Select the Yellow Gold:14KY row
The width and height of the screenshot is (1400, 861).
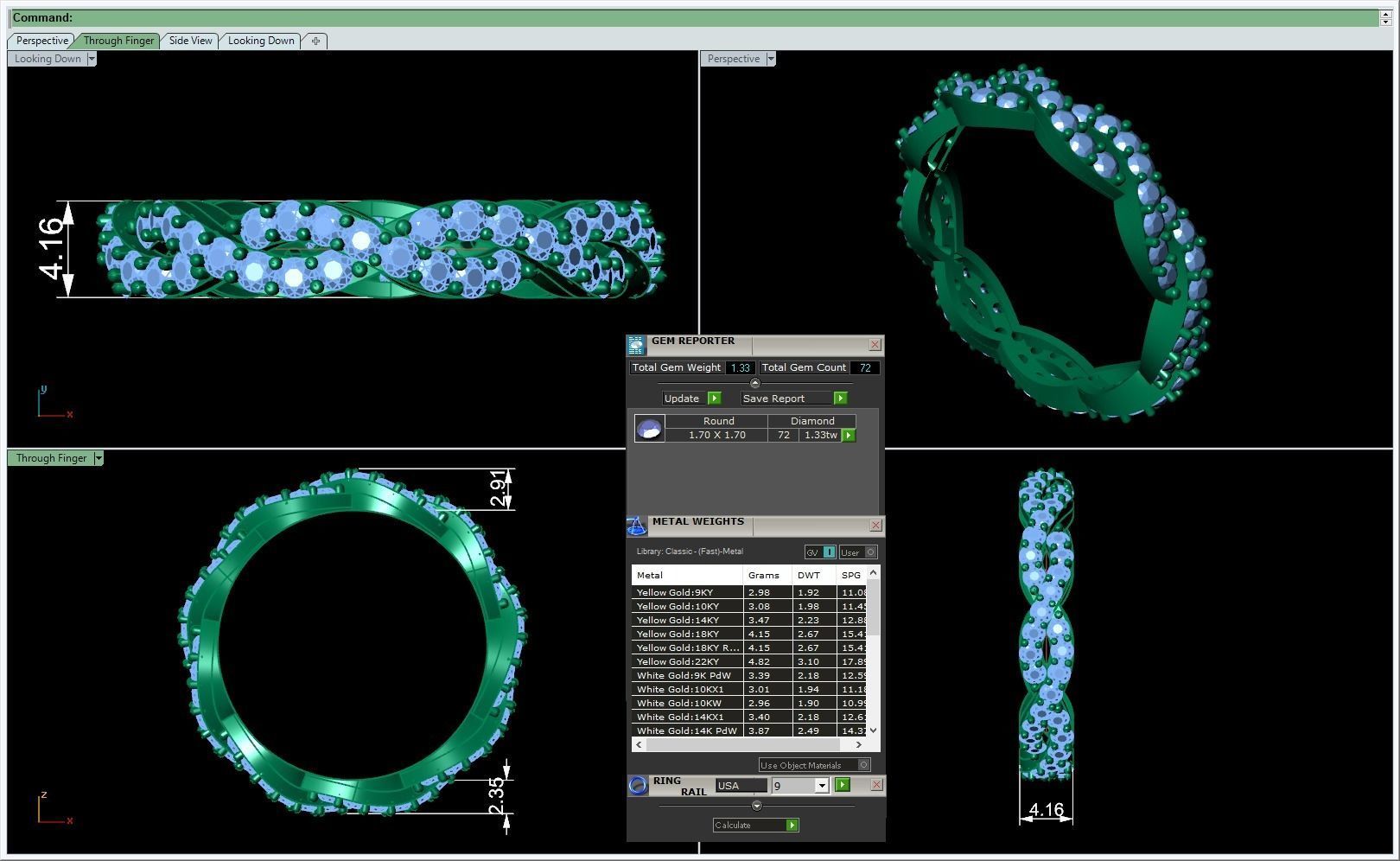click(749, 620)
